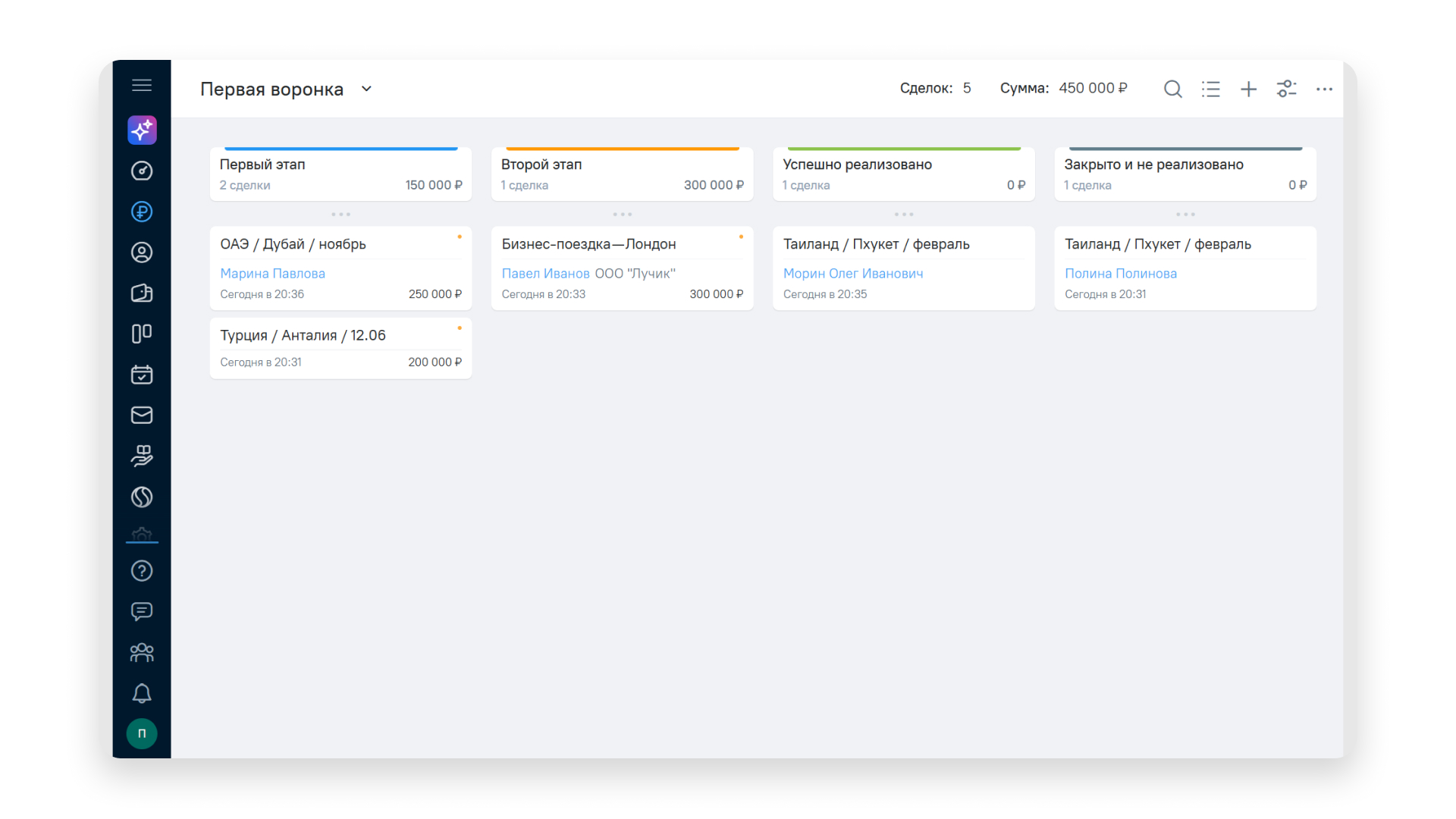1456x819 pixels.
Task: Add a new deal with plus icon
Action: [1248, 89]
